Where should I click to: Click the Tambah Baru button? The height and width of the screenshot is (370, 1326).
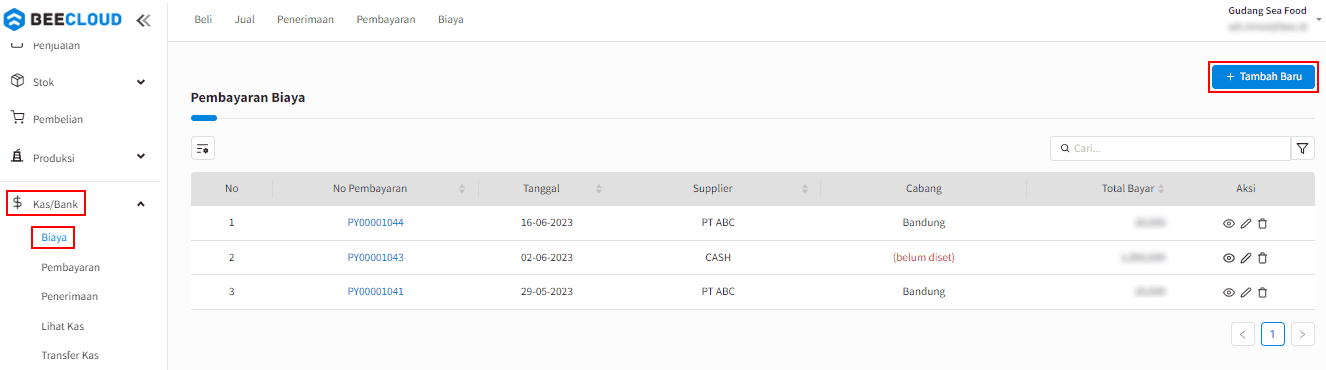(x=1263, y=77)
